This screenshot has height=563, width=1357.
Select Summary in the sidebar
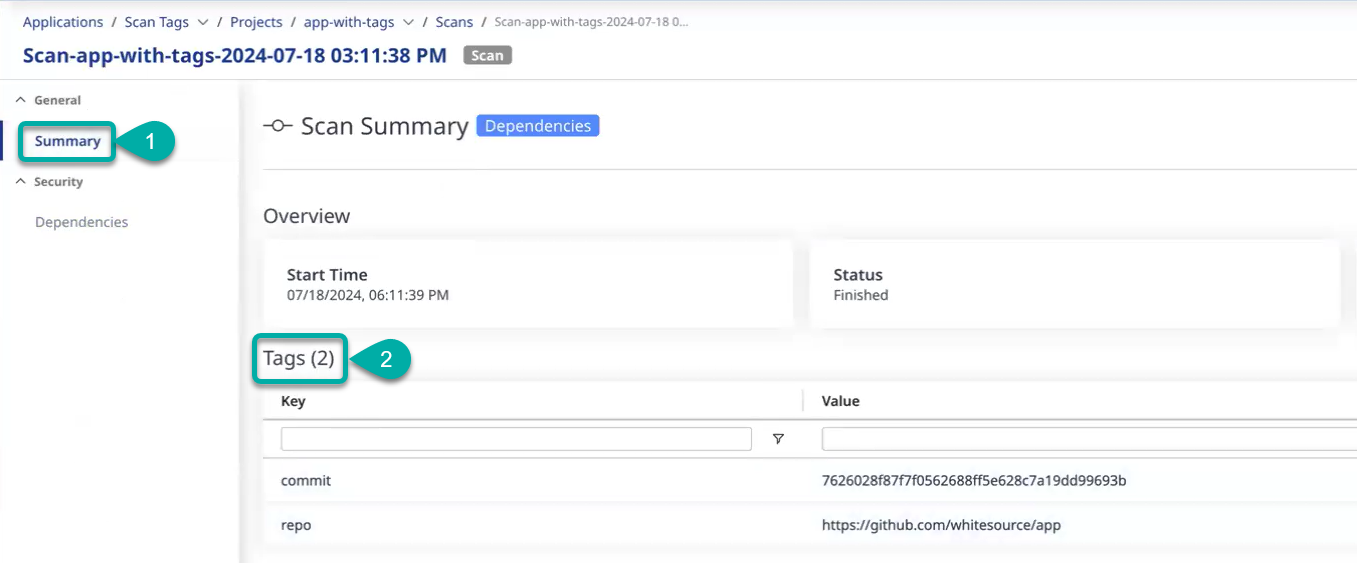pyautogui.click(x=67, y=141)
